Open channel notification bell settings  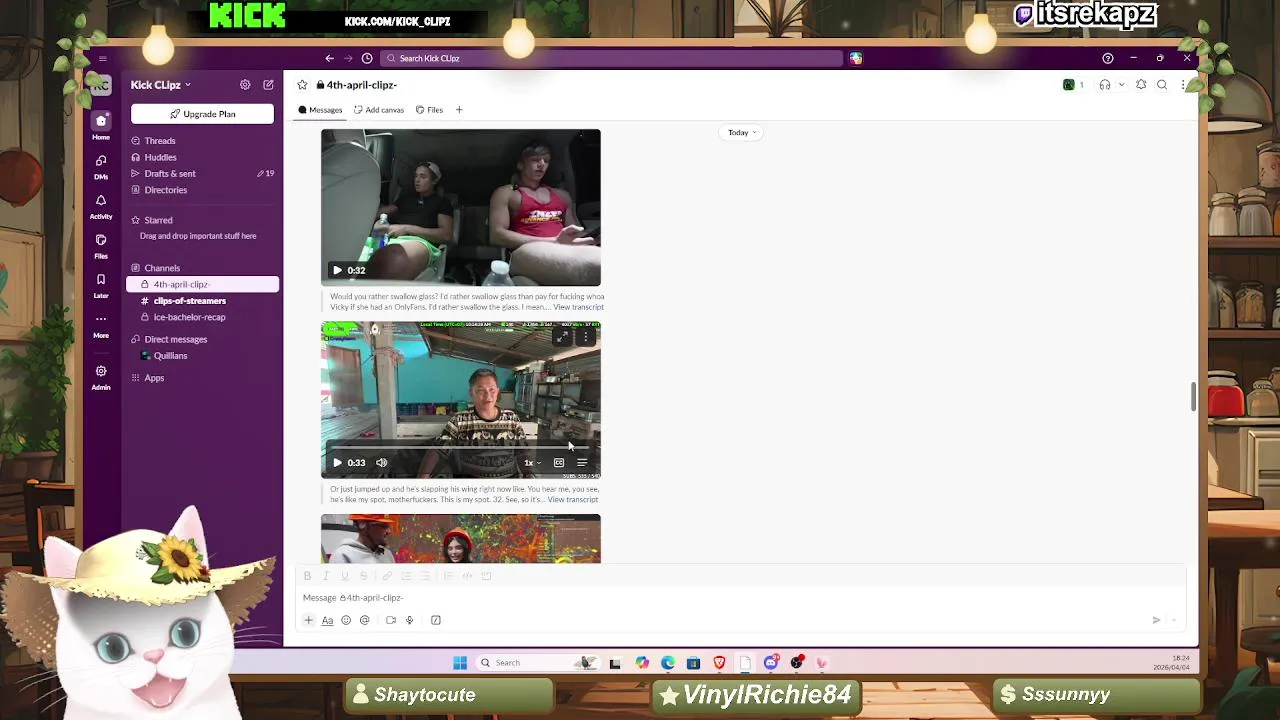[1141, 85]
